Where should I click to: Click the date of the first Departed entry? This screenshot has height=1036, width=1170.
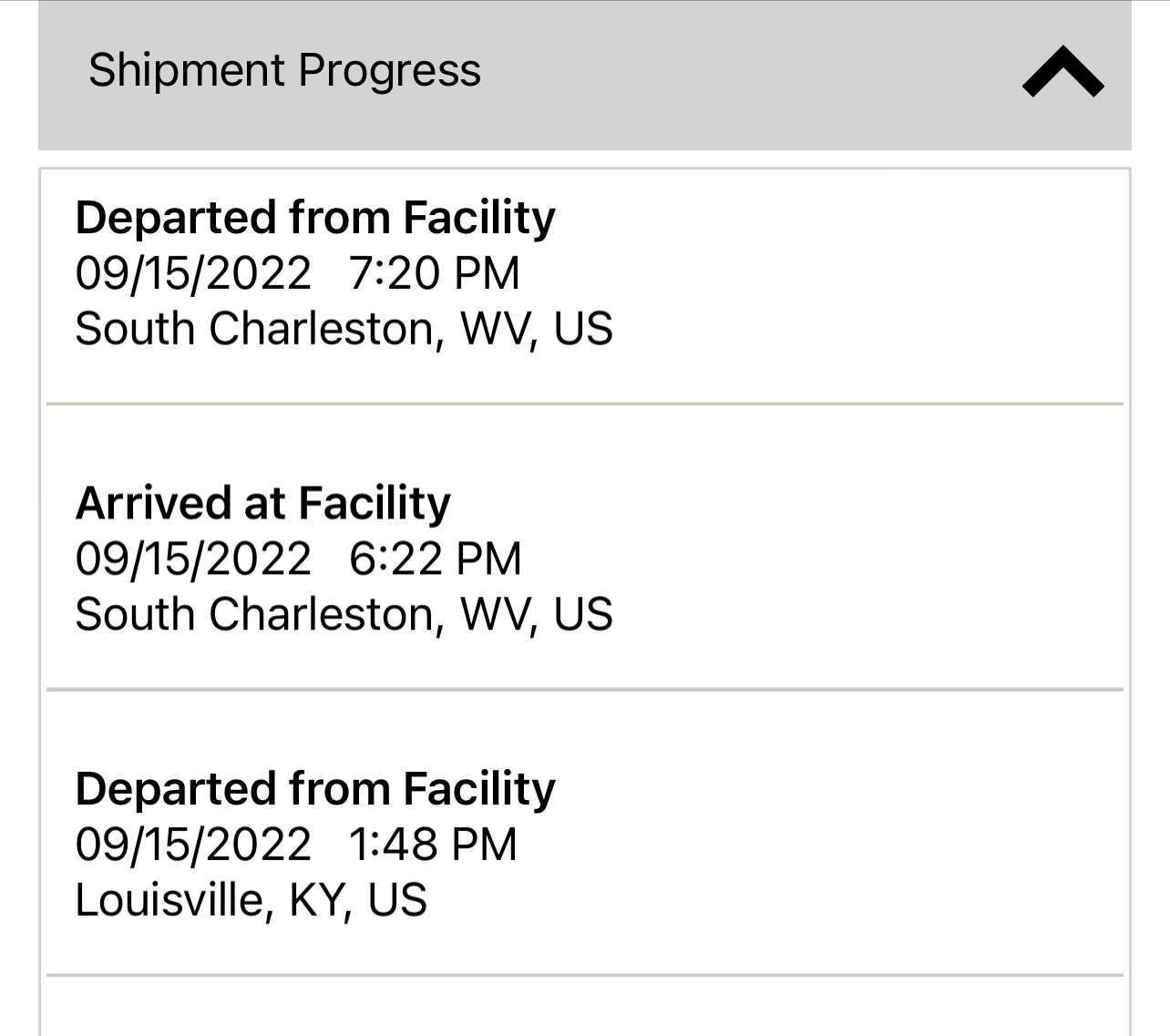point(193,273)
